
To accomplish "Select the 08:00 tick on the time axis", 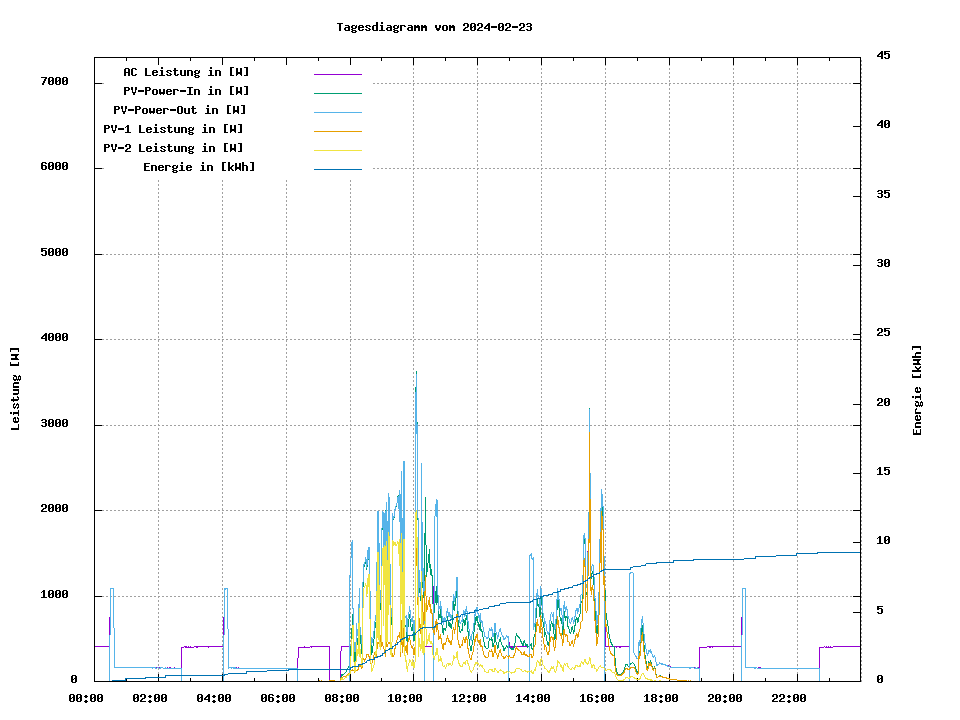I will click(x=342, y=699).
